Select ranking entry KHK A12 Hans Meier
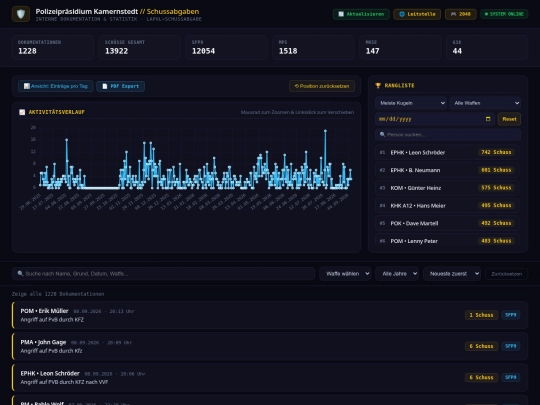540x405 pixels. 447,206
